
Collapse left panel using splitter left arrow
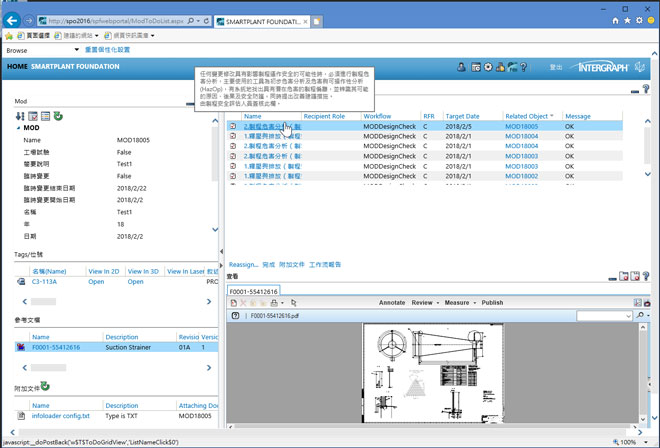pos(221,252)
